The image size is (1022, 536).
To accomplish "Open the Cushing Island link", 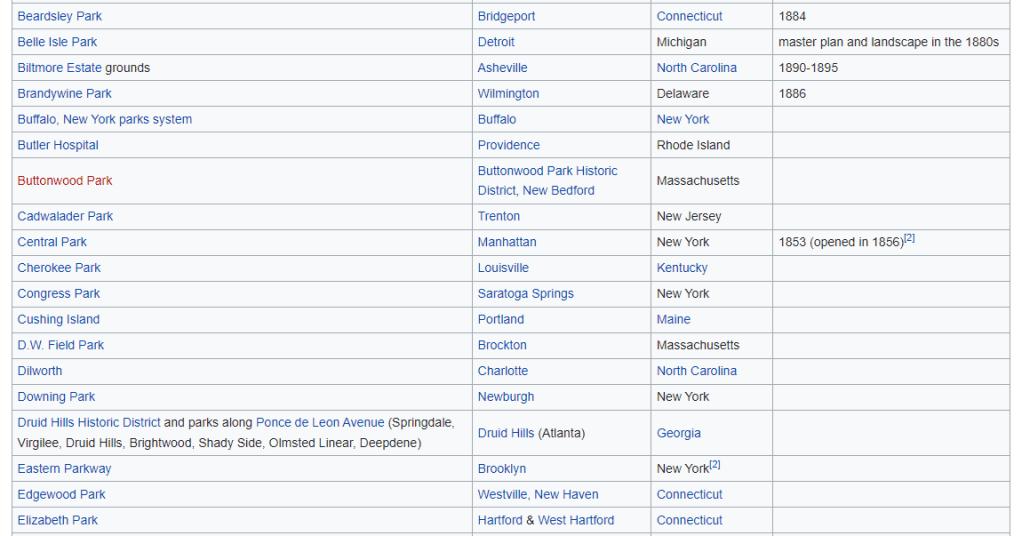I will [58, 320].
